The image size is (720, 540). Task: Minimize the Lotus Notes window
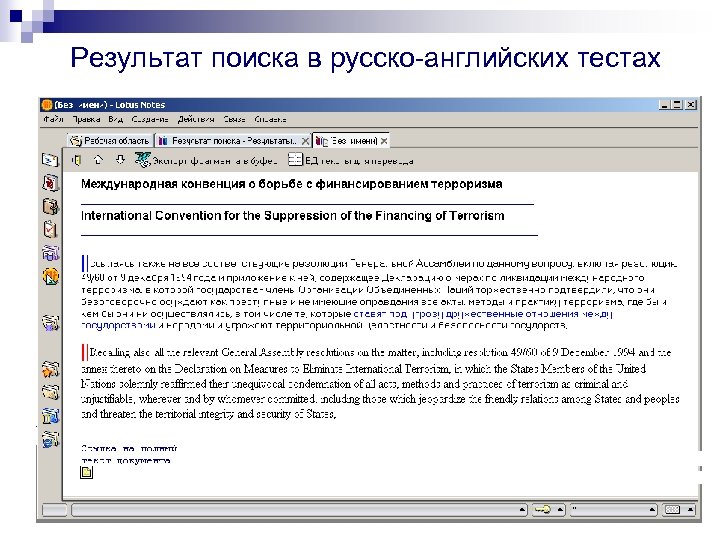[x=664, y=105]
